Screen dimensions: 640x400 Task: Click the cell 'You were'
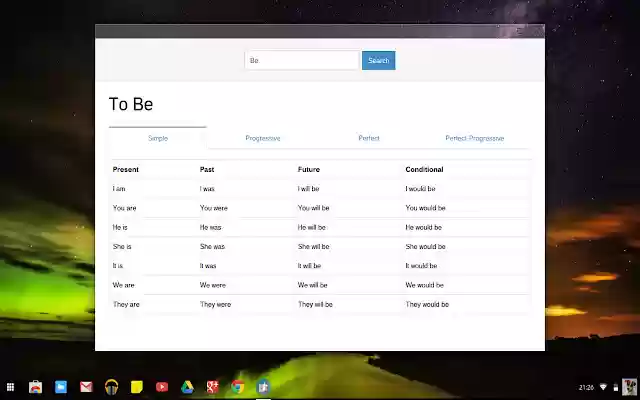[213, 208]
